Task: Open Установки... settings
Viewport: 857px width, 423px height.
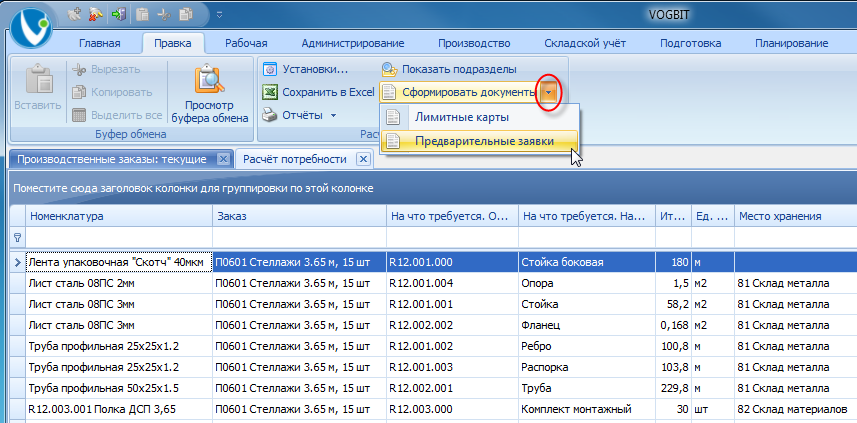Action: [306, 69]
